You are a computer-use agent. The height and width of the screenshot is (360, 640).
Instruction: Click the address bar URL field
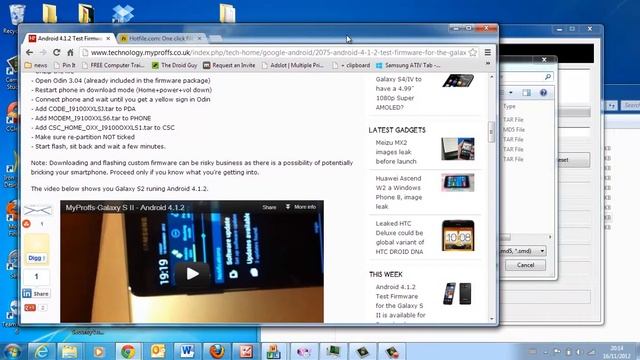278,53
